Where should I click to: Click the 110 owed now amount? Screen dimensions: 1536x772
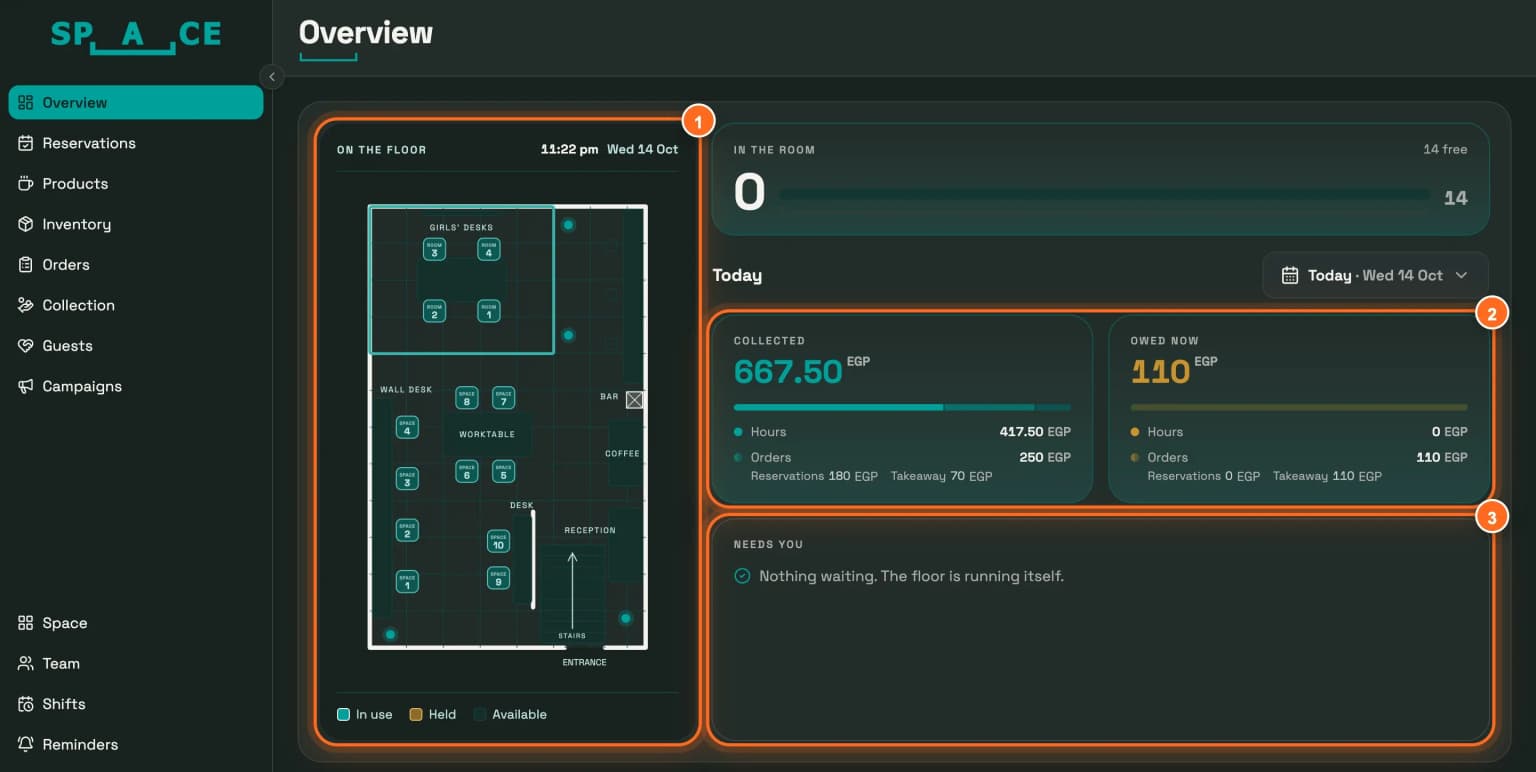pos(1160,372)
